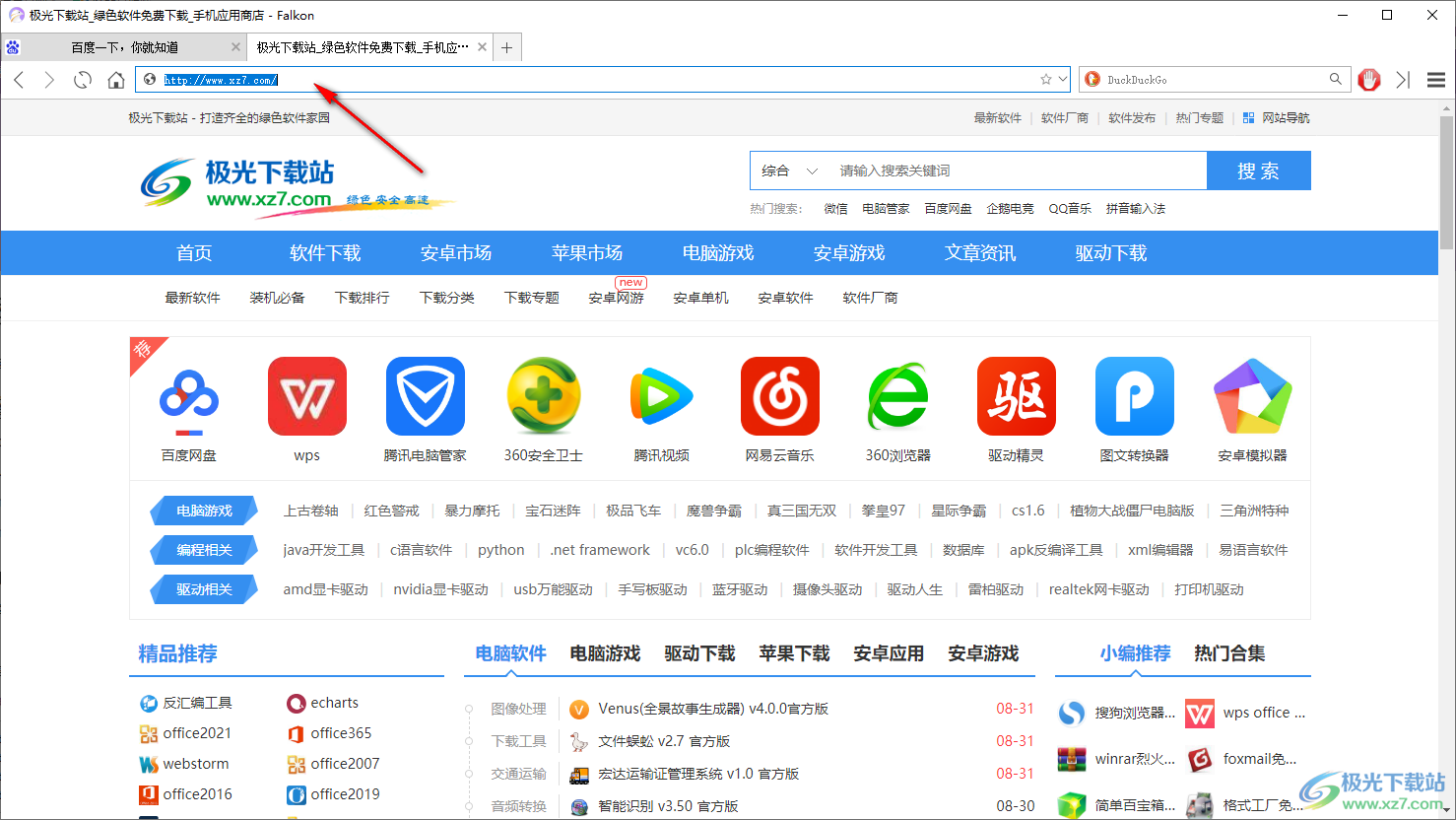Open the 图文转换器 icon
Screen dimensions: 1456x820
(1135, 396)
